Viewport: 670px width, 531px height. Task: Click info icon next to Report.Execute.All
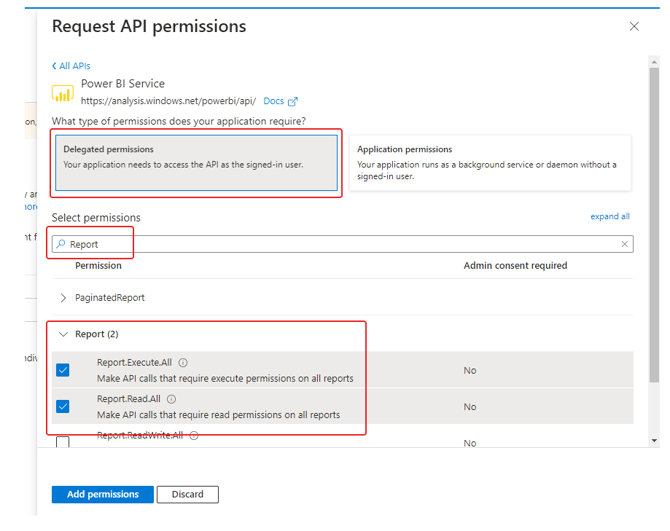coord(183,363)
